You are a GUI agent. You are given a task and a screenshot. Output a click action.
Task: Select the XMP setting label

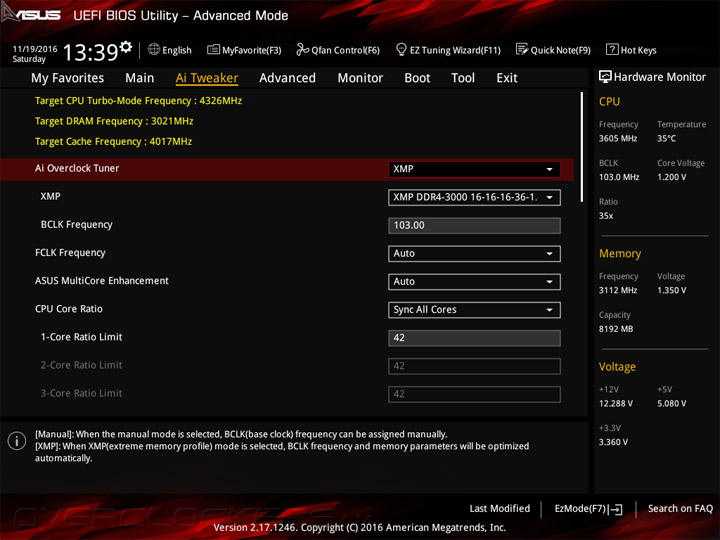[x=50, y=196]
